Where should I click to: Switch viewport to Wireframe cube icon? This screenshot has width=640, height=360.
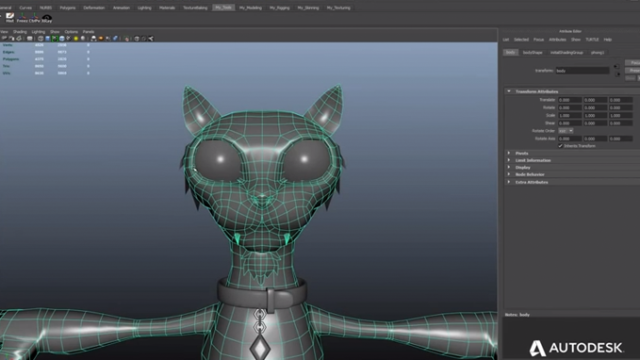40,38
